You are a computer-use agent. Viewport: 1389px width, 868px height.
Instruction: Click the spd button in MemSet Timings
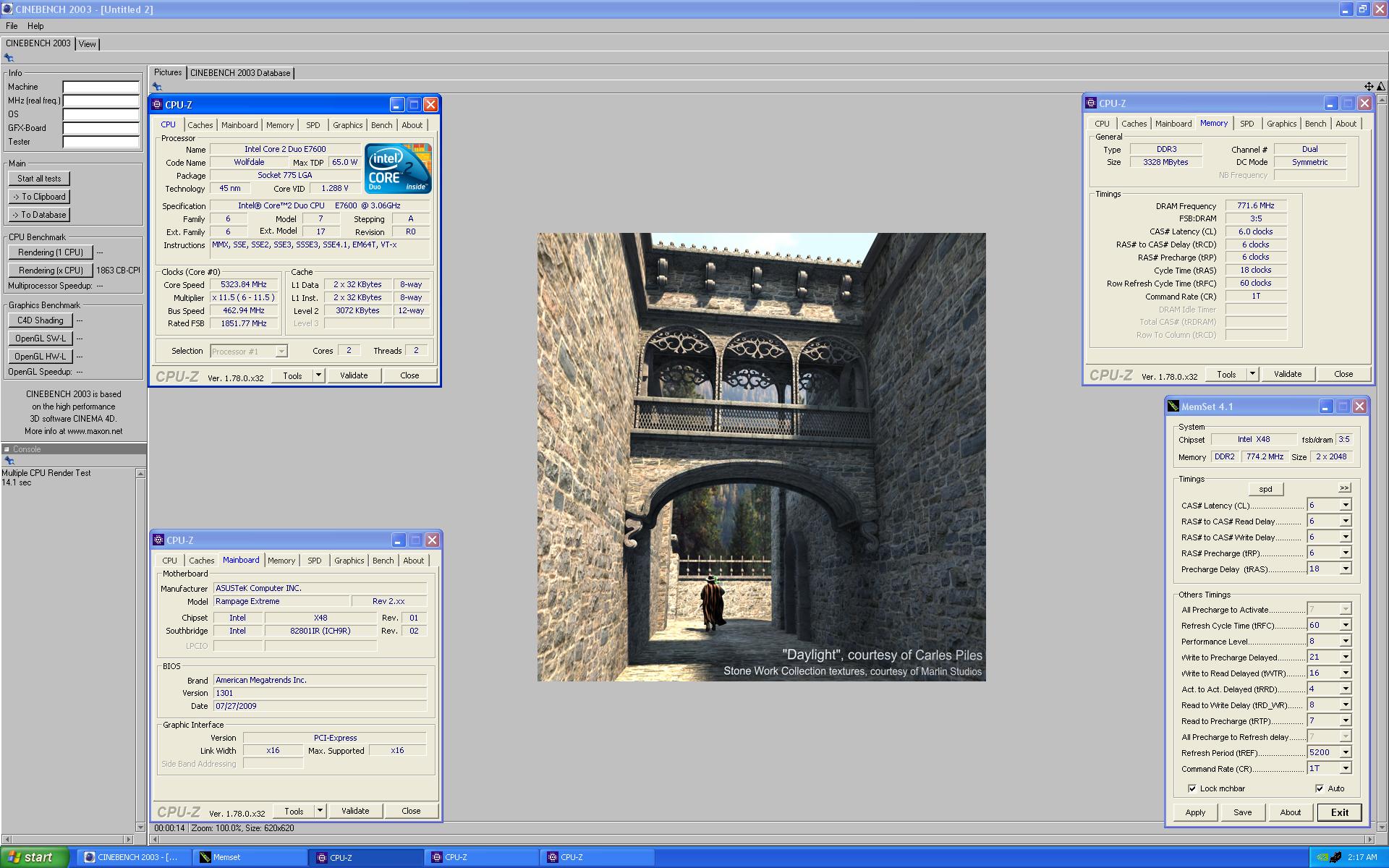point(1265,489)
